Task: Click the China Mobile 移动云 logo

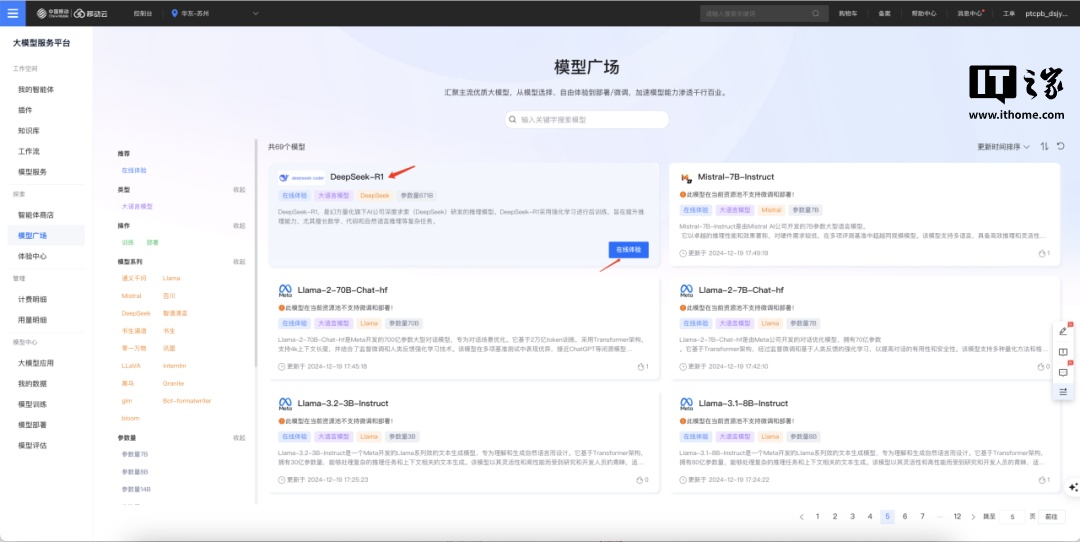Action: (x=71, y=13)
